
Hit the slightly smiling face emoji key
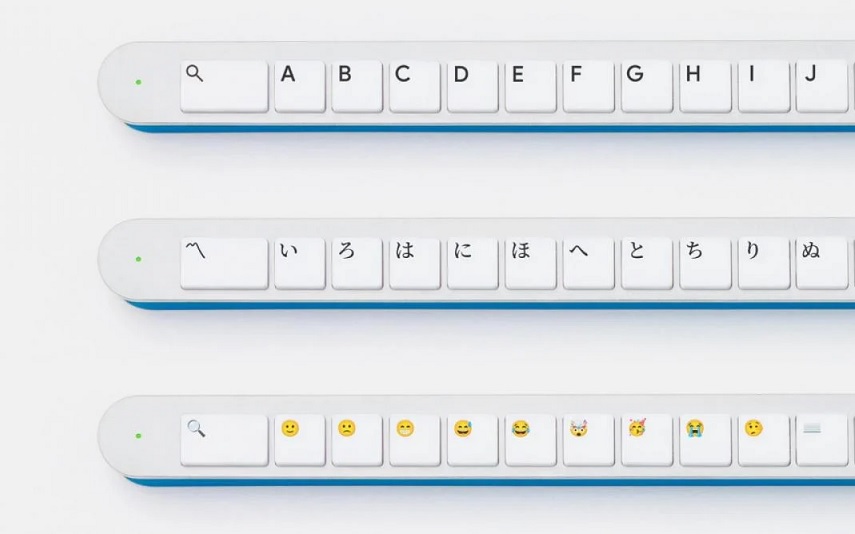pyautogui.click(x=299, y=440)
